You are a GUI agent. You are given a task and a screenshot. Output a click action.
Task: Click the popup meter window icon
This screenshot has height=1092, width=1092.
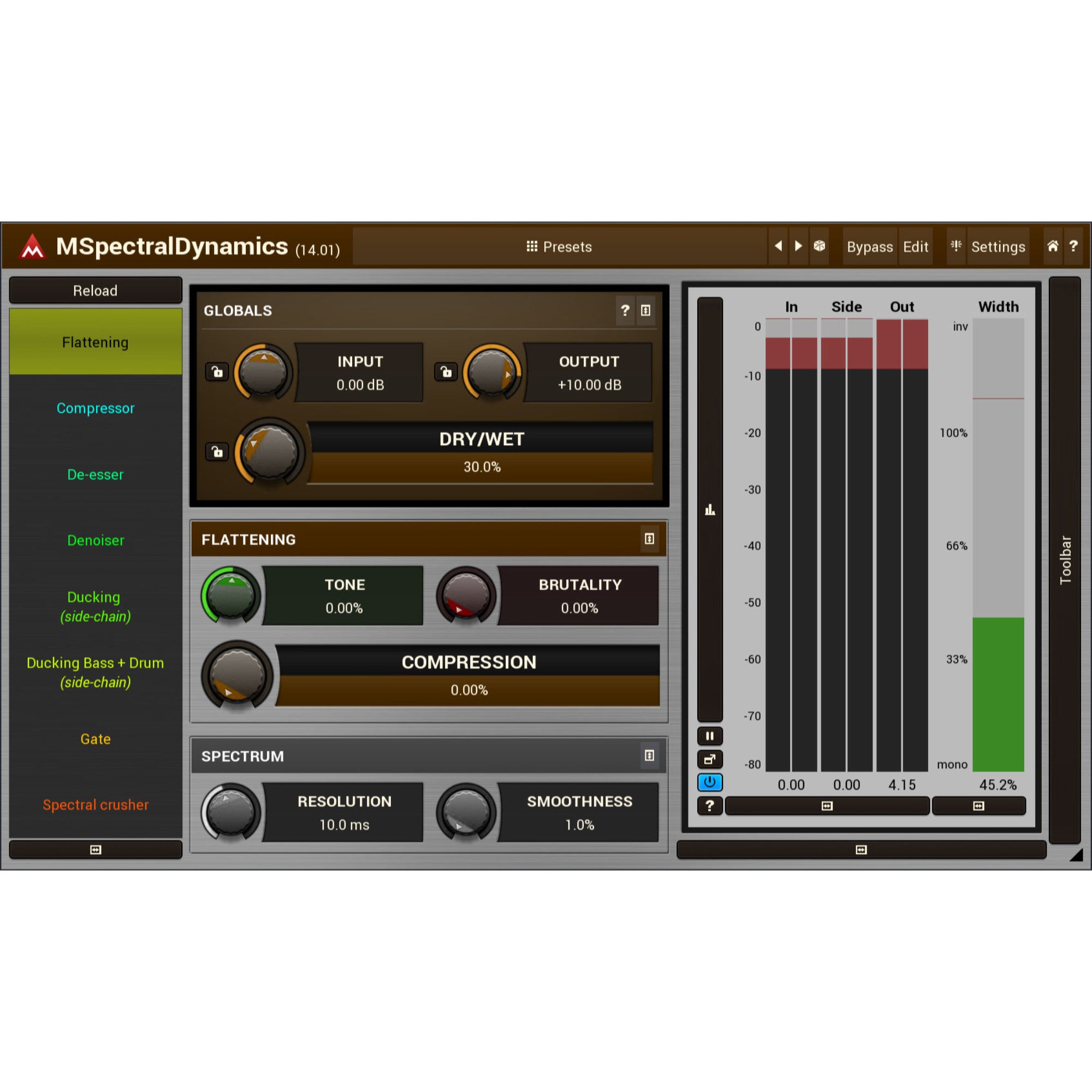(710, 759)
